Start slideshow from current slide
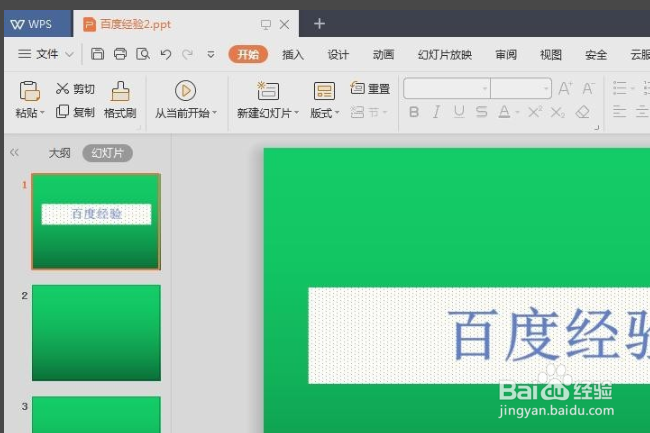The height and width of the screenshot is (433, 650). pyautogui.click(x=185, y=90)
